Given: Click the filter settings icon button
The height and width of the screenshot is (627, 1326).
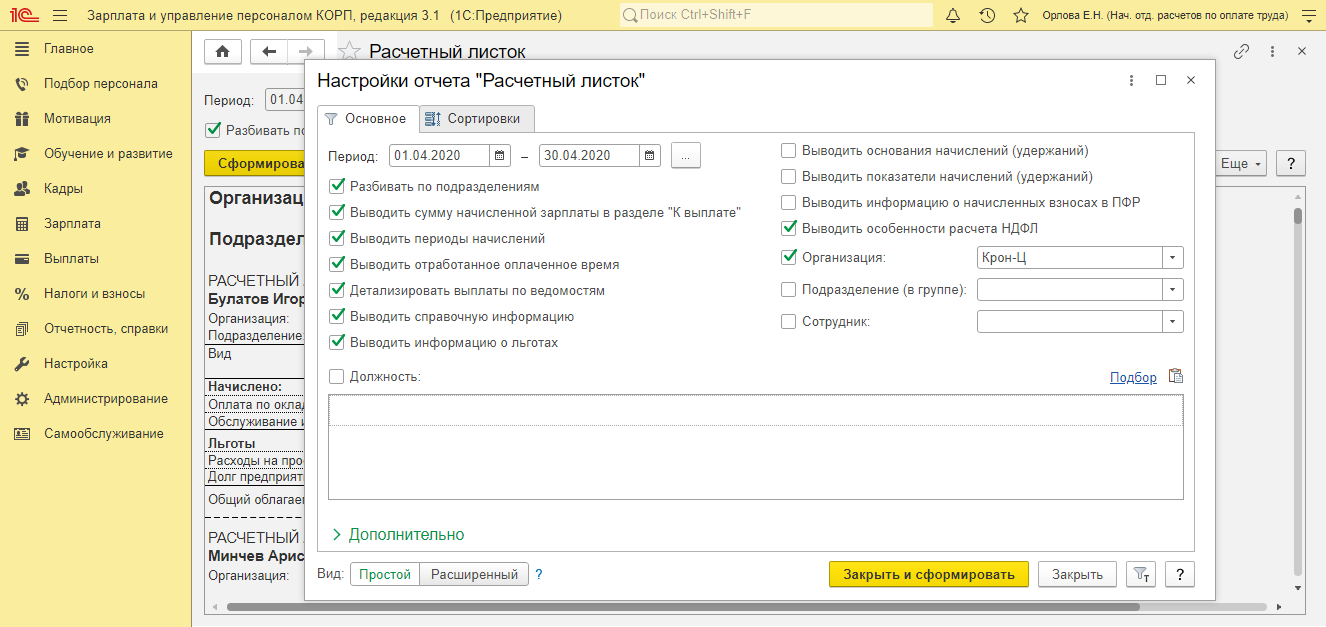Looking at the screenshot, I should tap(1140, 574).
